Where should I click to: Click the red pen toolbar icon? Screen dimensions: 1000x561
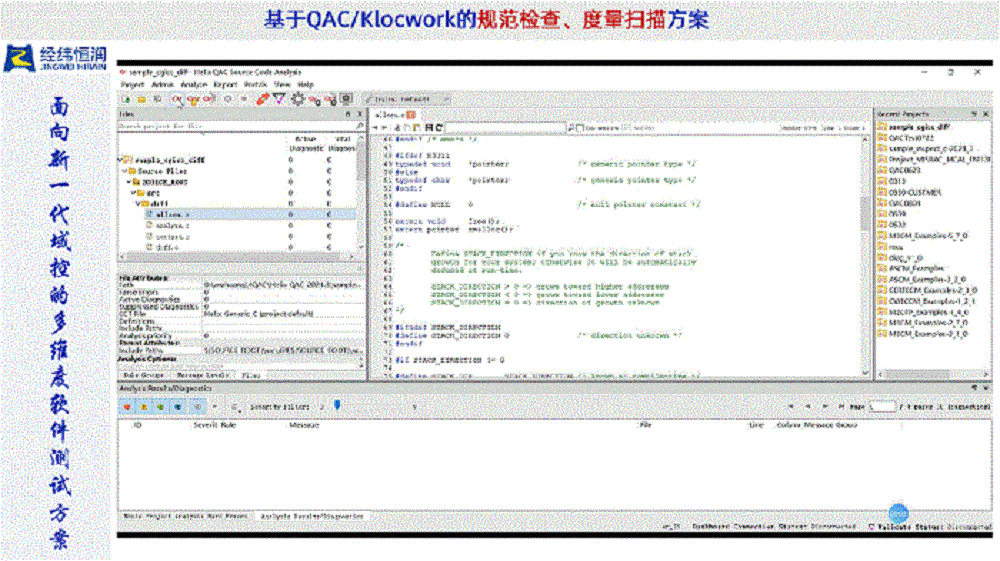[x=262, y=99]
